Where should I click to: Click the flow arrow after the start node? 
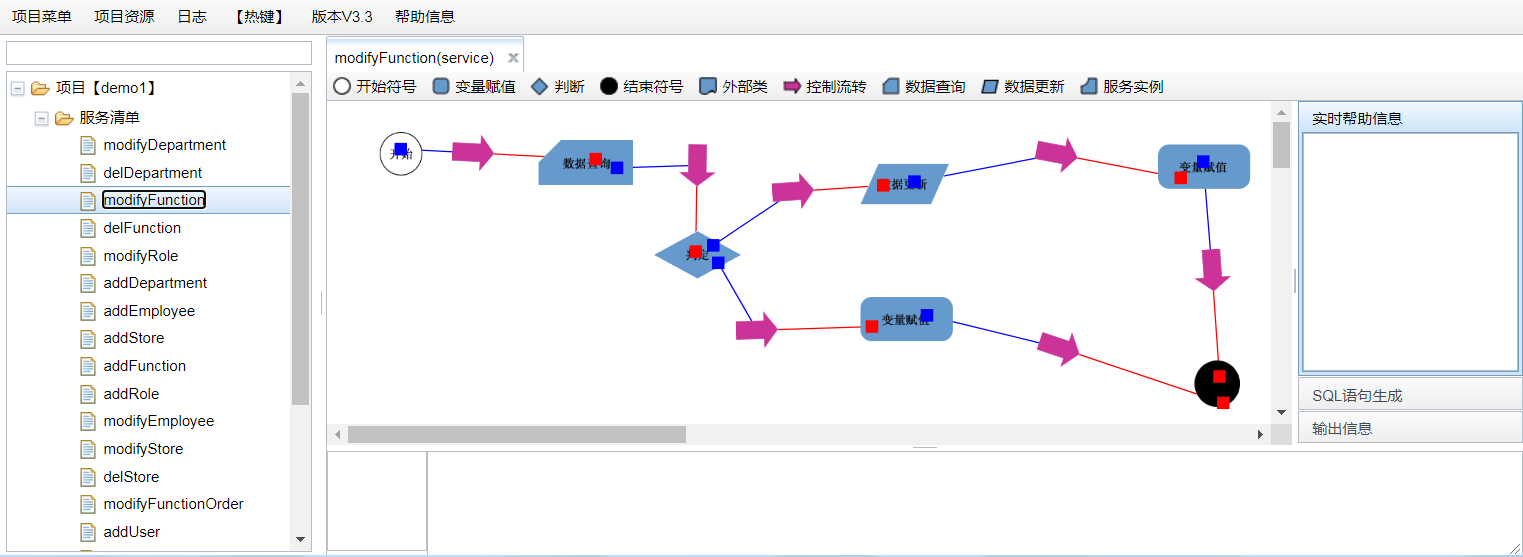pos(473,152)
